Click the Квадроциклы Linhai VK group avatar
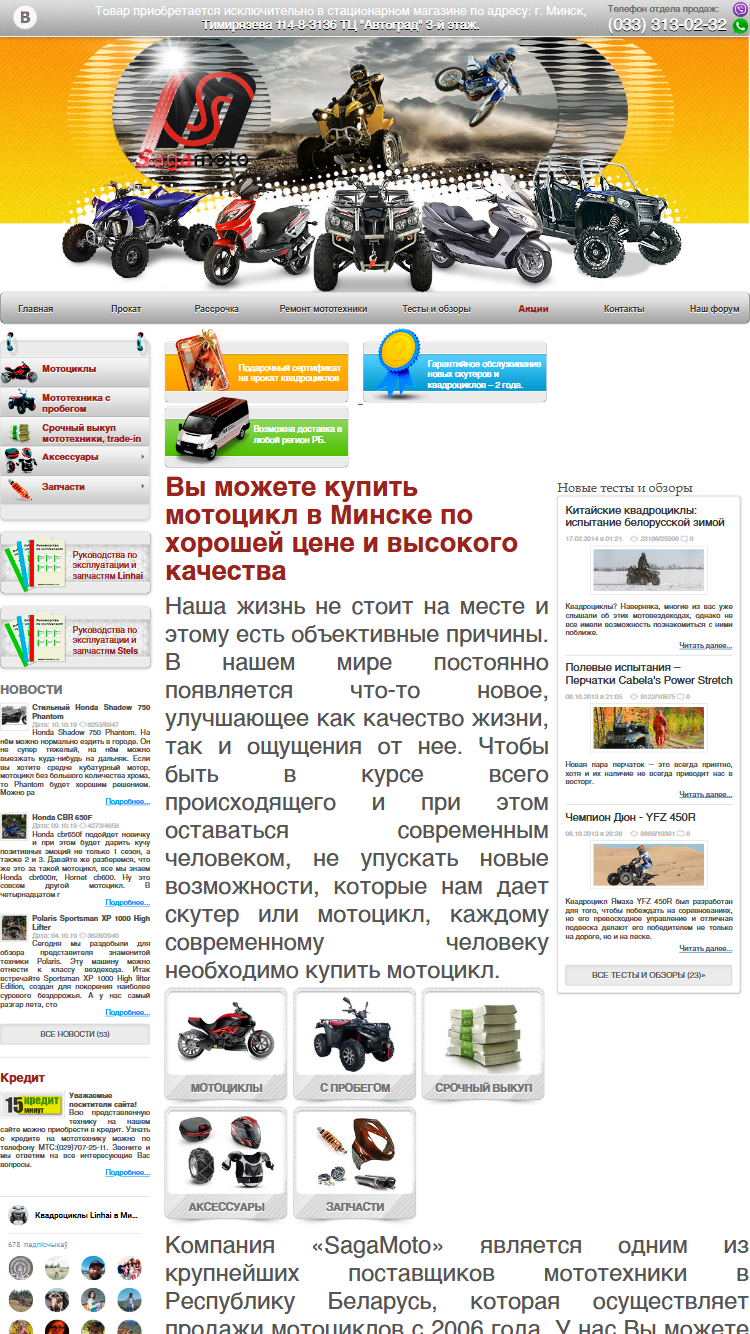This screenshot has width=750, height=1334. click(x=18, y=1215)
